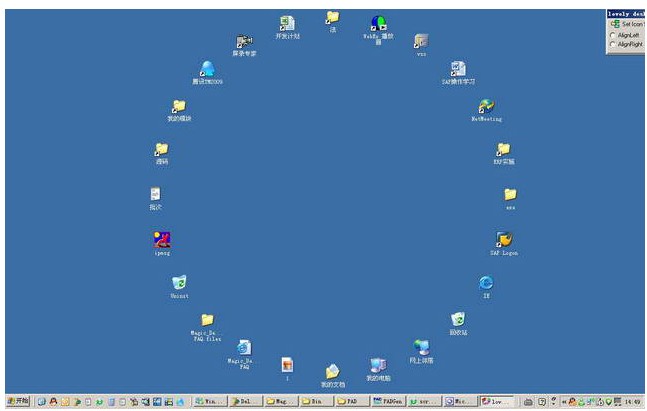This screenshot has width=647, height=411.
Task: Choose the AlignRight radio option
Action: (x=627, y=44)
